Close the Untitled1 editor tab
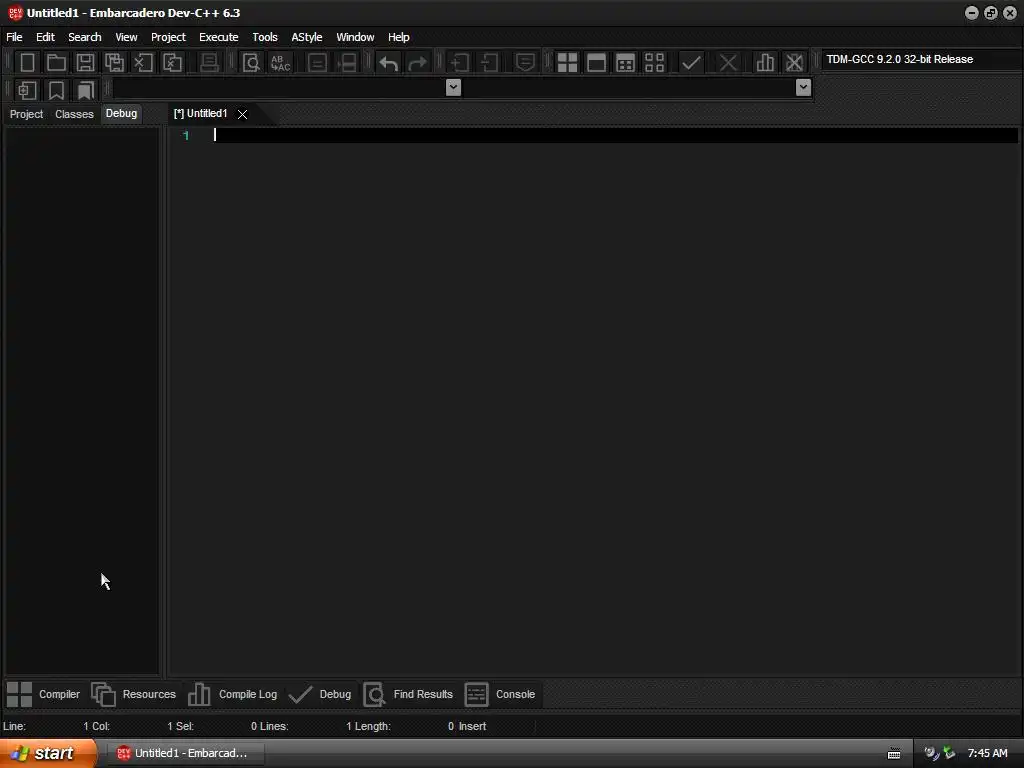Screen dimensions: 1024x768 click(x=242, y=114)
